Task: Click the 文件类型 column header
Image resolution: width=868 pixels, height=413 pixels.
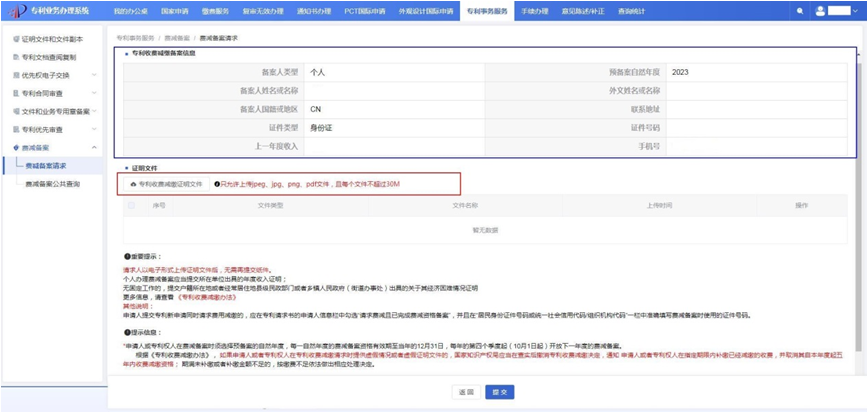Action: 271,205
